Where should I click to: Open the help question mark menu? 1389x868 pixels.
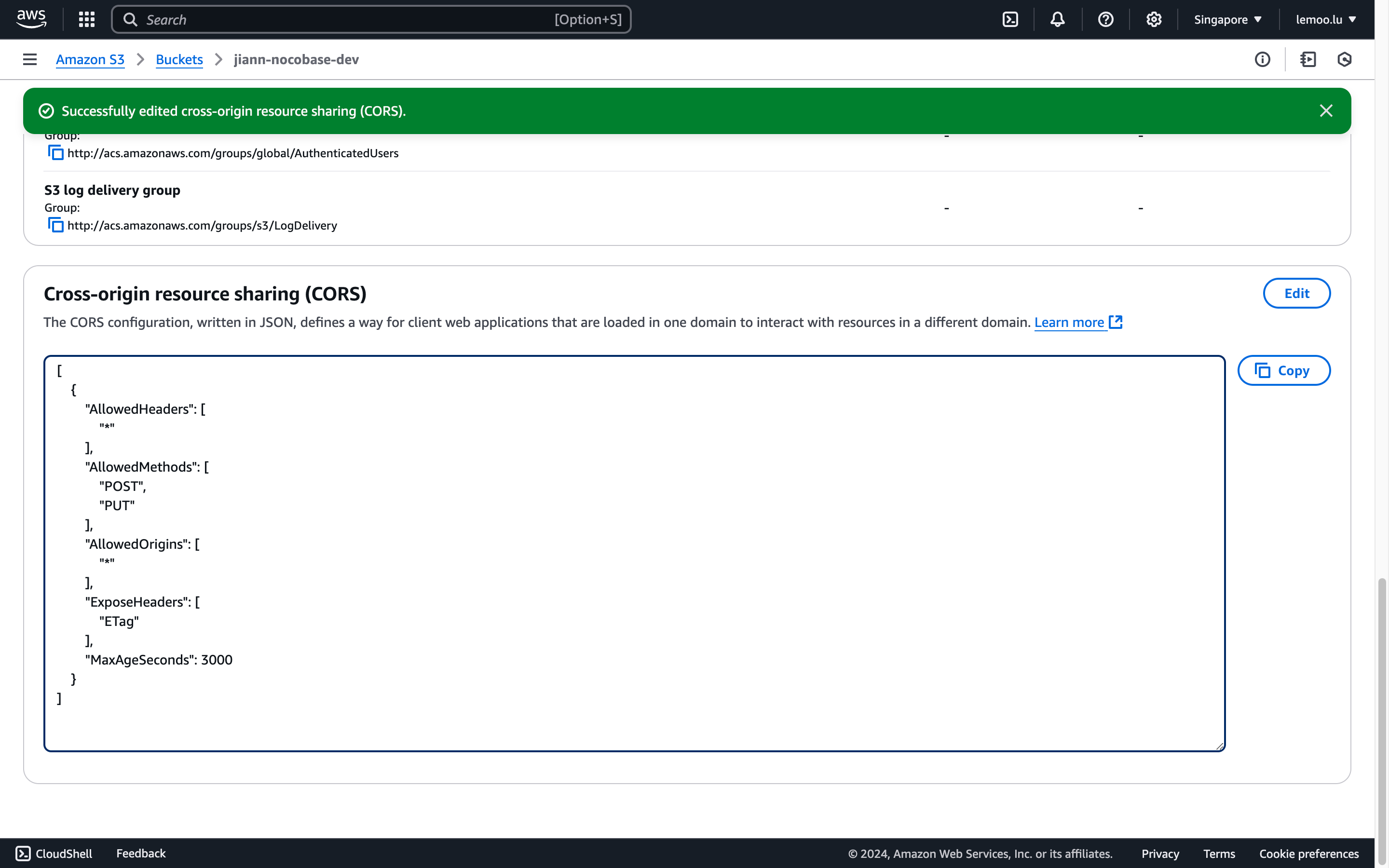point(1105,19)
